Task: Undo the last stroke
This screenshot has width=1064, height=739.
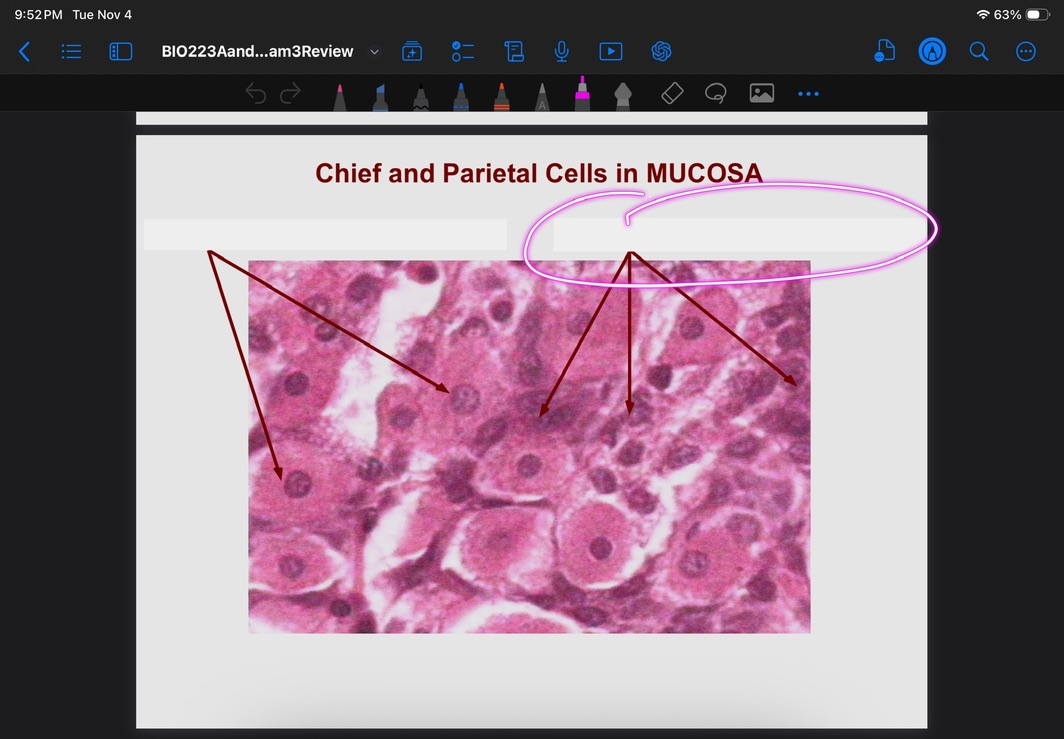Action: point(255,93)
